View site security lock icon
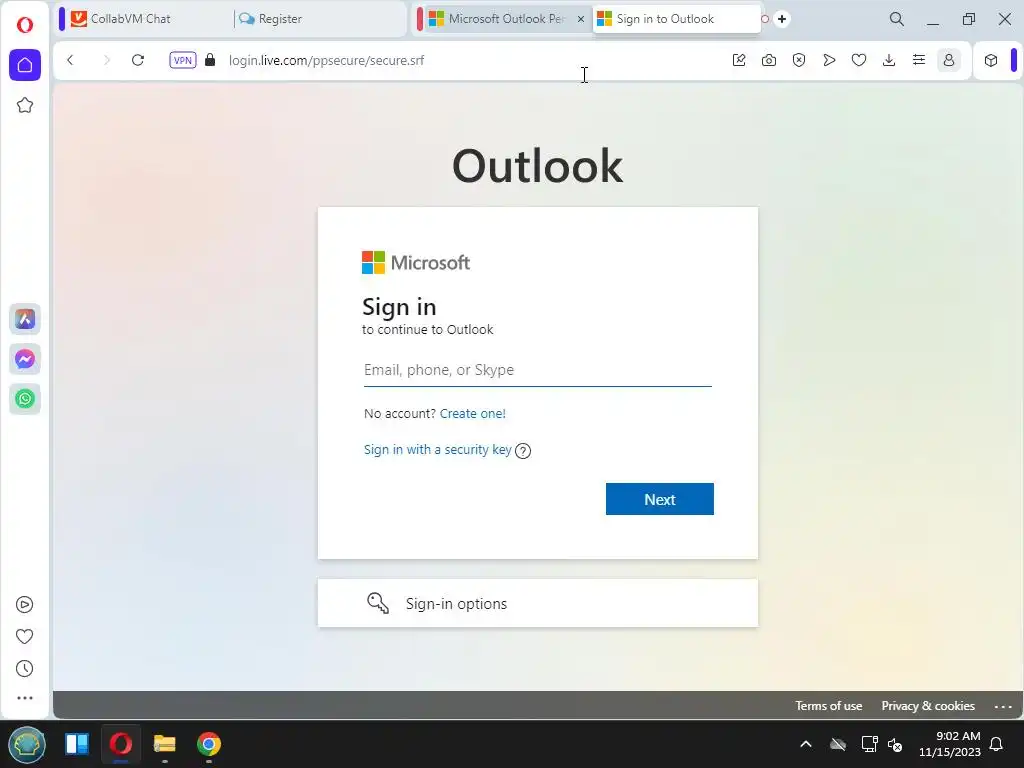Viewport: 1024px width, 768px height. click(210, 60)
